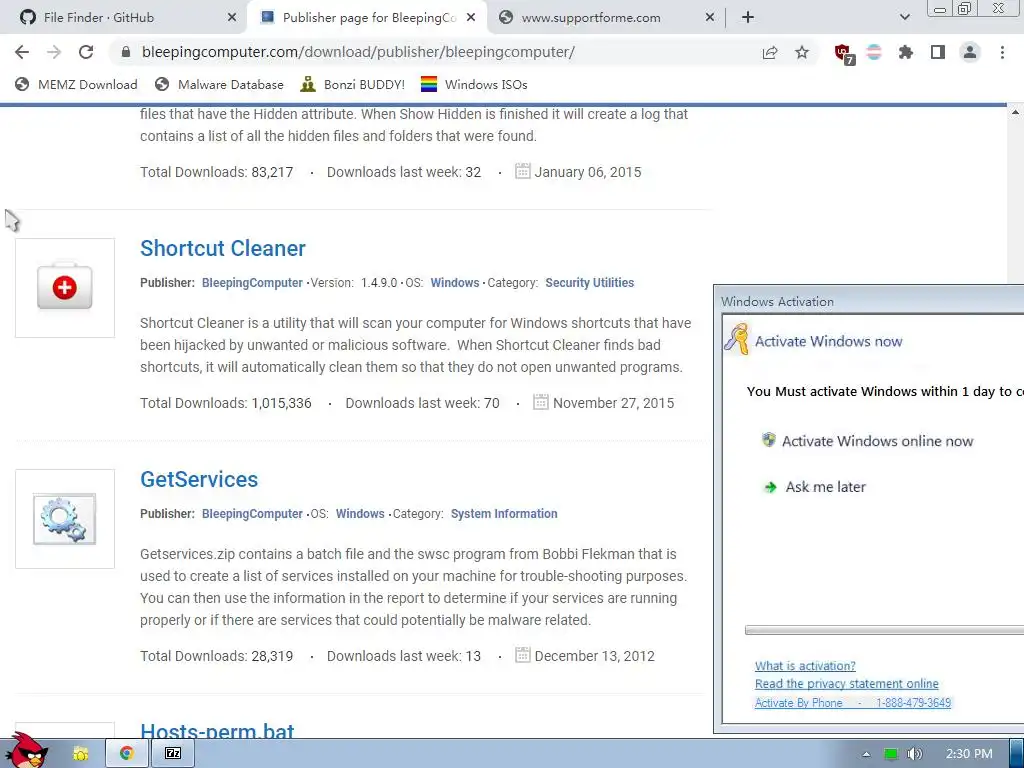Open the Chrome profile avatar
This screenshot has width=1024, height=768.
(x=970, y=52)
